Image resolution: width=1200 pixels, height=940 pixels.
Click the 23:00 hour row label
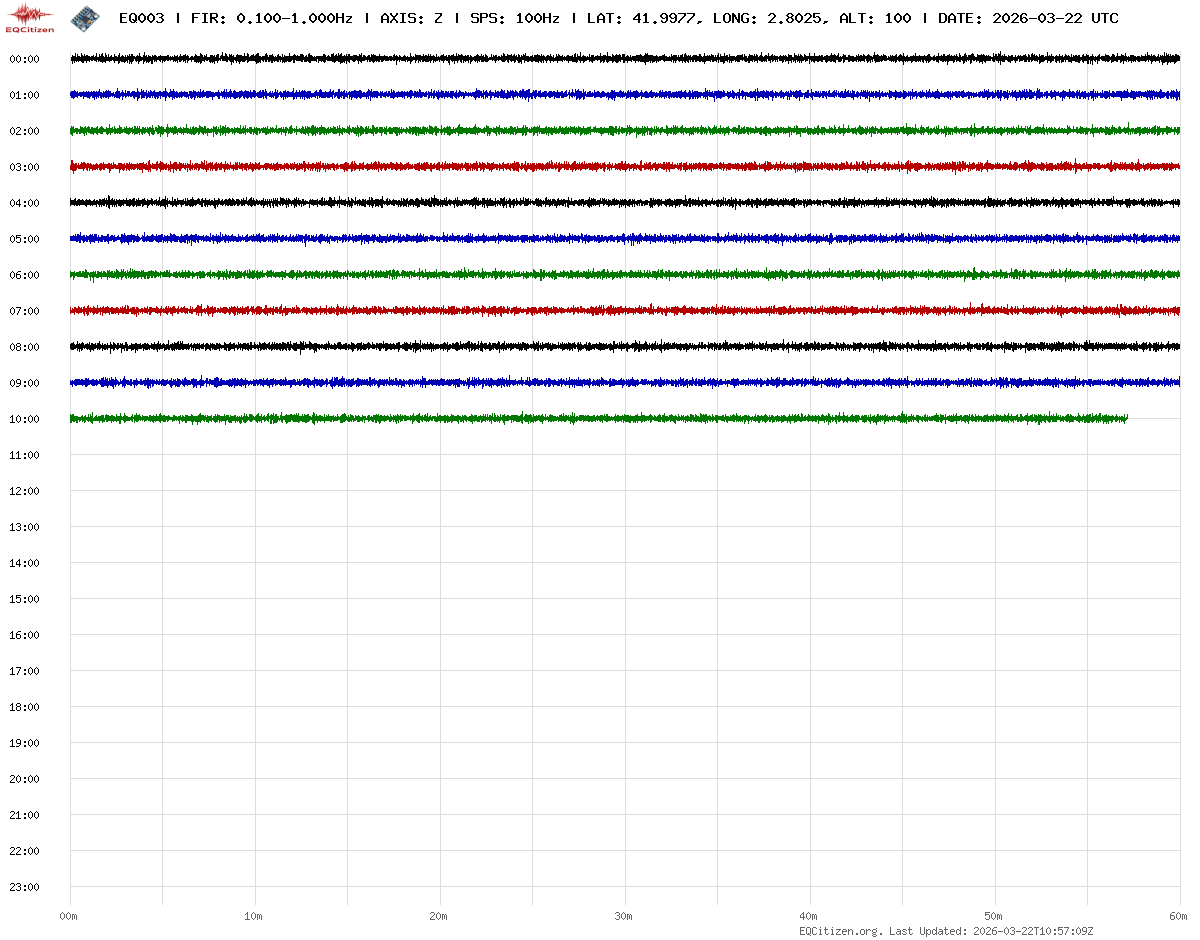(x=24, y=887)
